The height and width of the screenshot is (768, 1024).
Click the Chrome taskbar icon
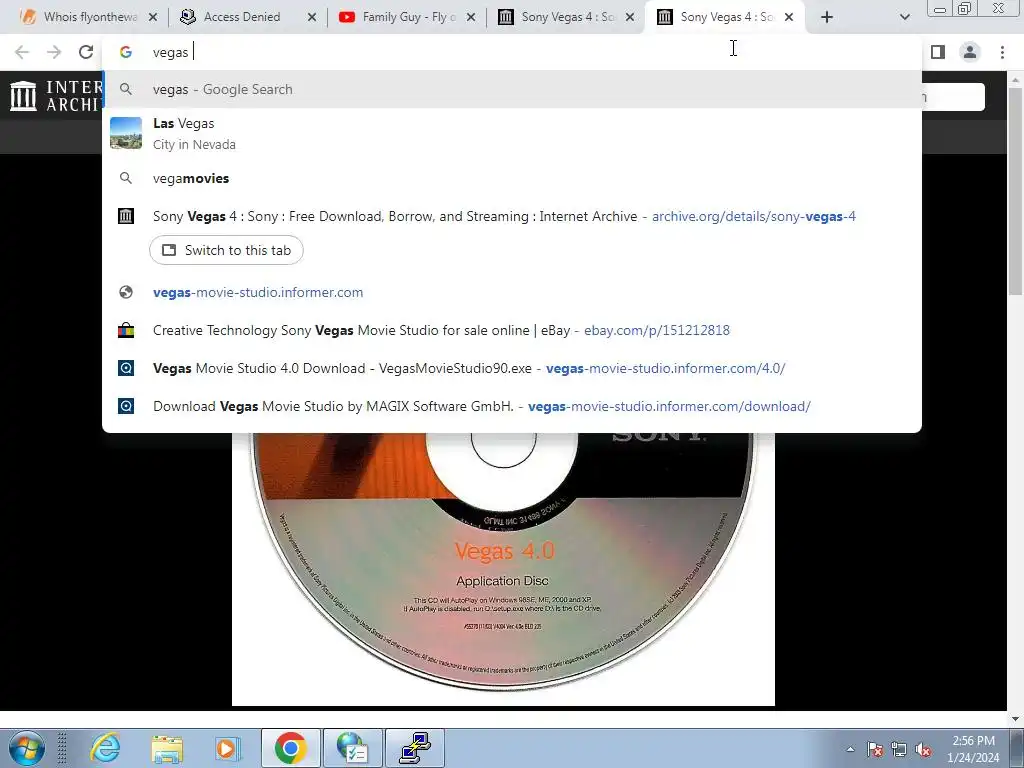[291, 748]
